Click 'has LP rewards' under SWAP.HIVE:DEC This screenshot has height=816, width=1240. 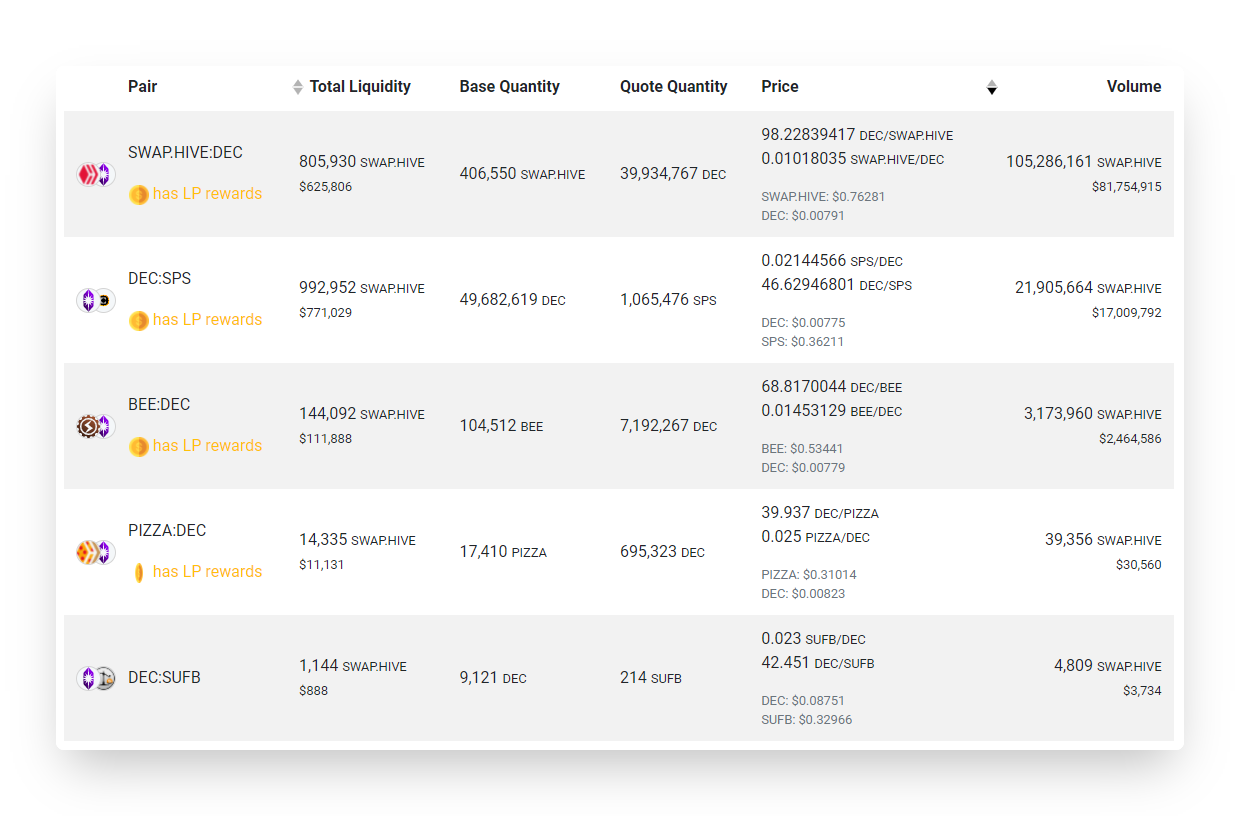207,194
